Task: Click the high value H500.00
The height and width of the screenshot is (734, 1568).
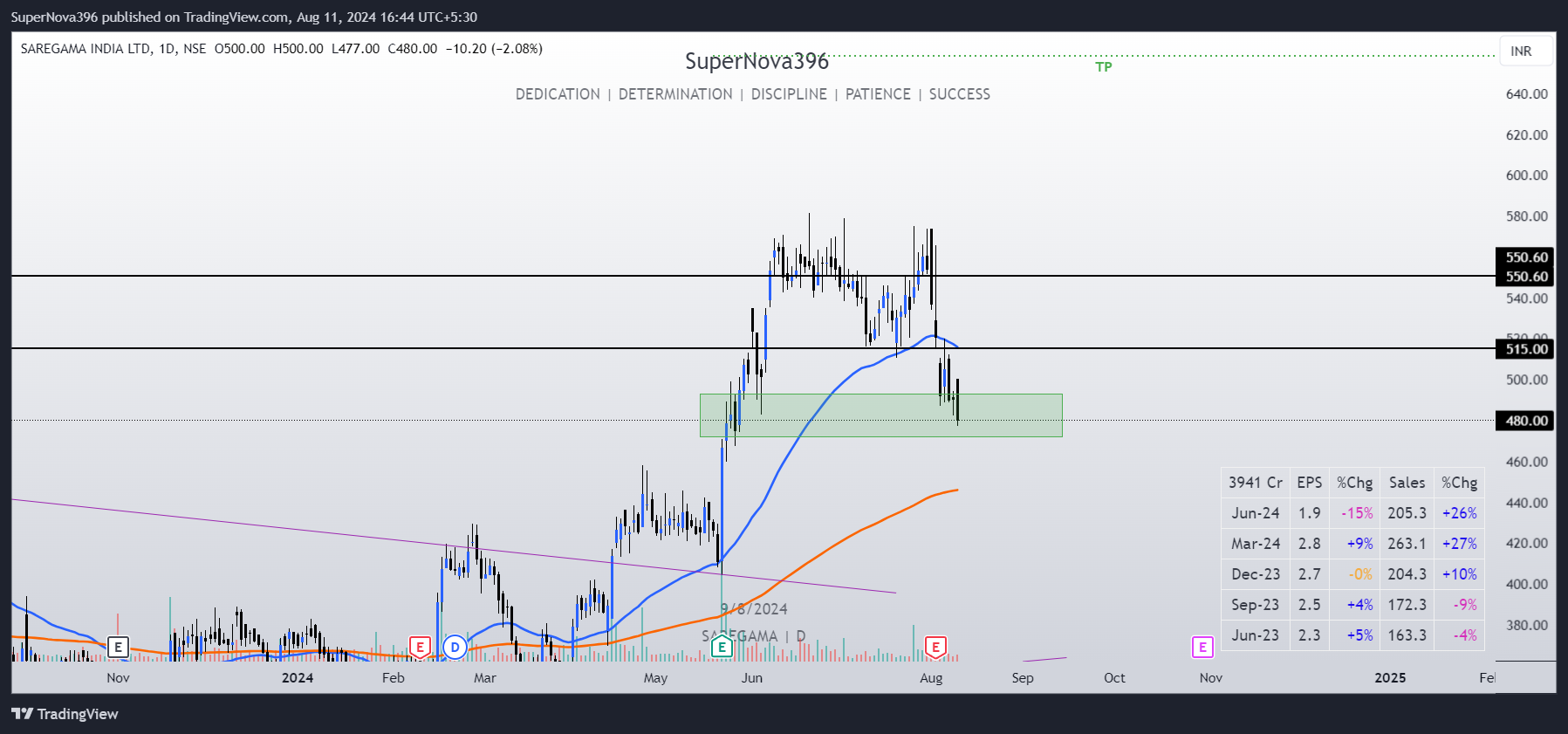Action: tap(298, 49)
